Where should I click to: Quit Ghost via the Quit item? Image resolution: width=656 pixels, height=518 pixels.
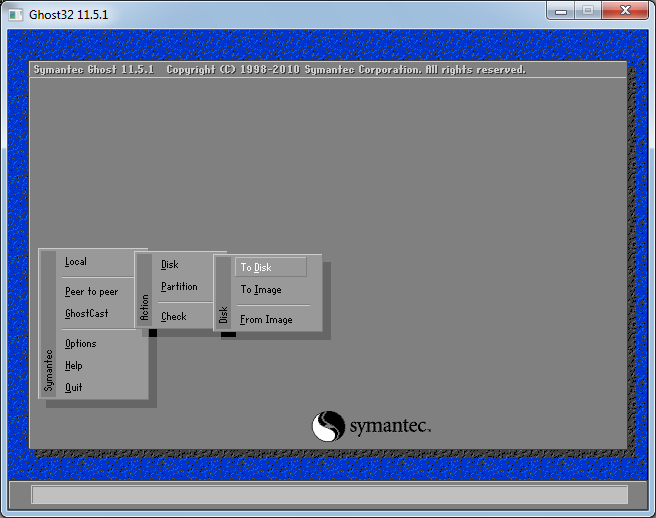[74, 387]
